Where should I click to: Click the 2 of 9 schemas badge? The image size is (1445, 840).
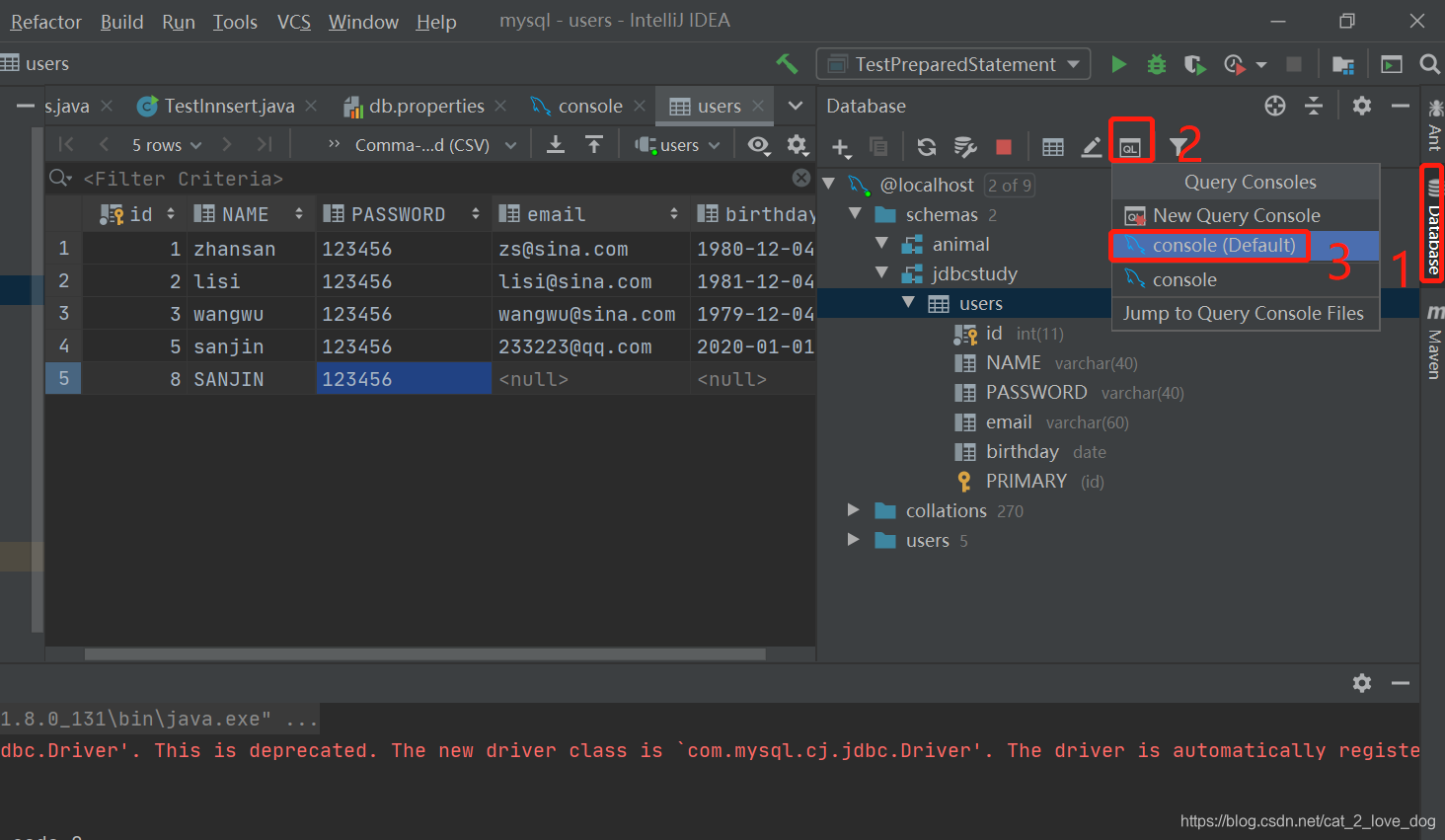(x=1009, y=185)
